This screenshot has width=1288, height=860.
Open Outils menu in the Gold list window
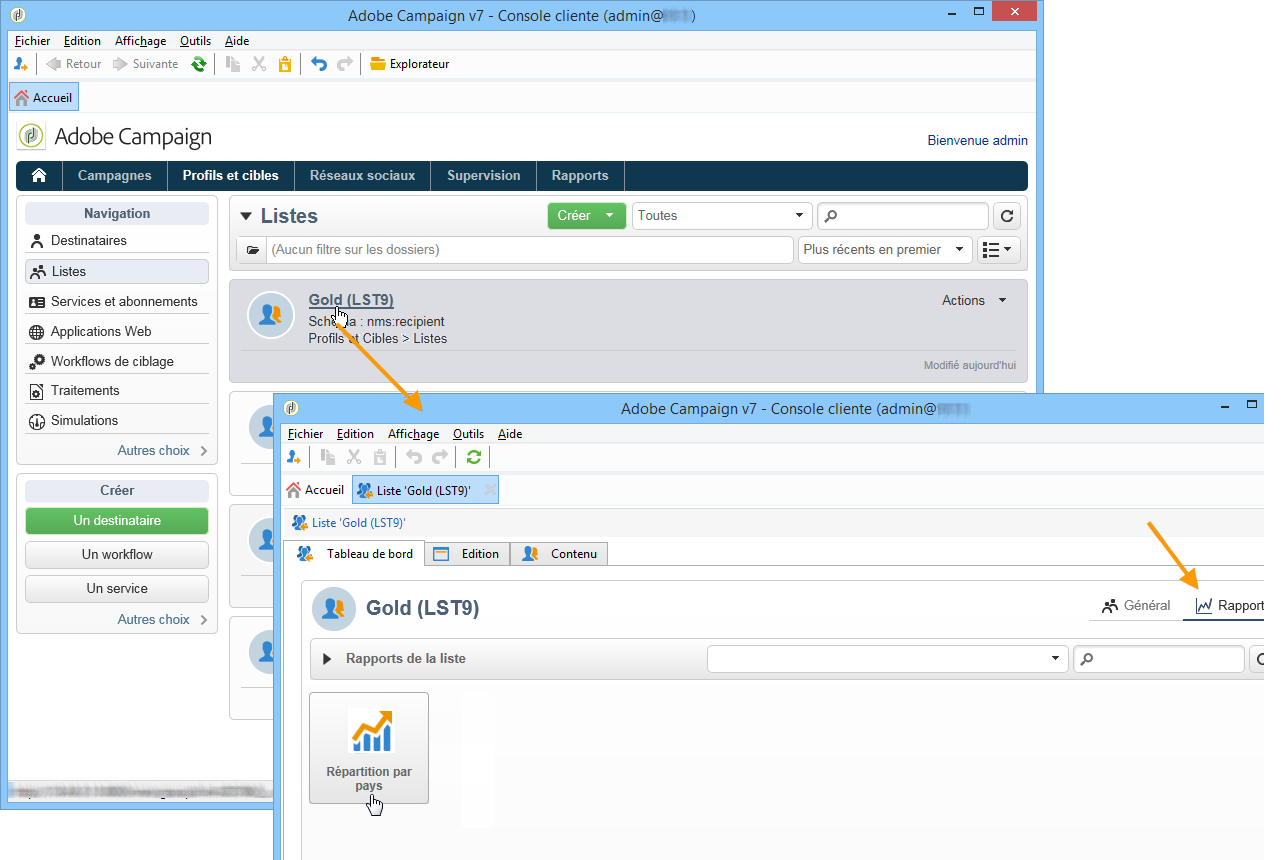tap(468, 434)
